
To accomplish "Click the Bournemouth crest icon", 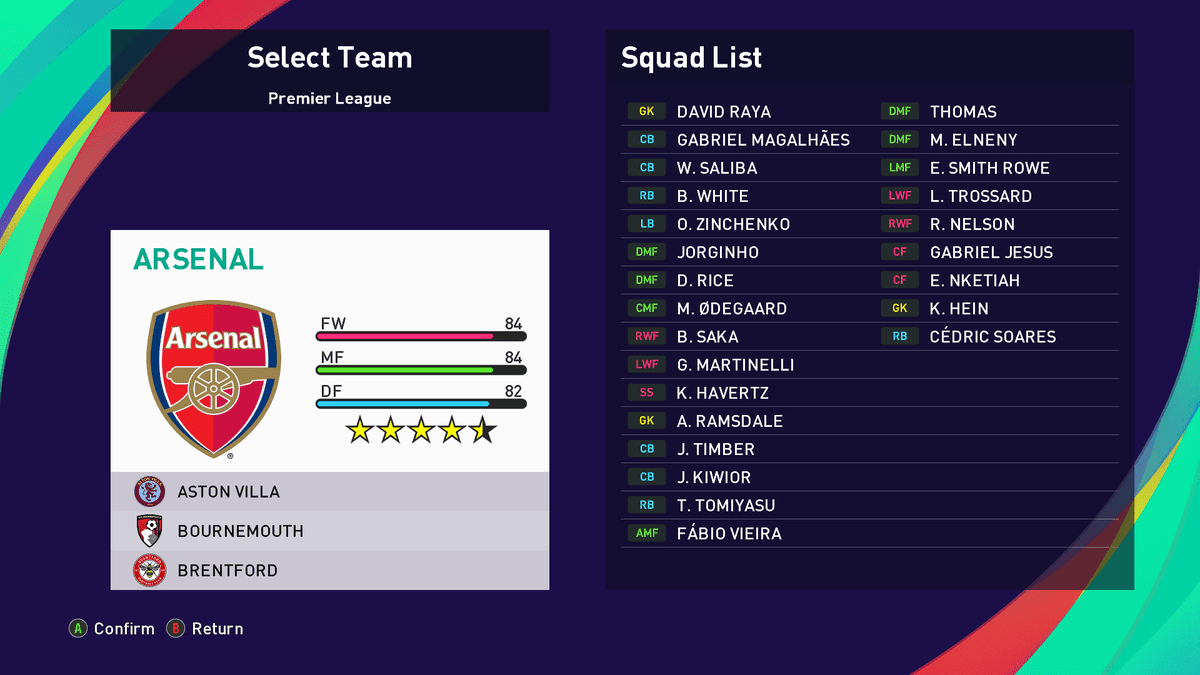I will pos(149,531).
